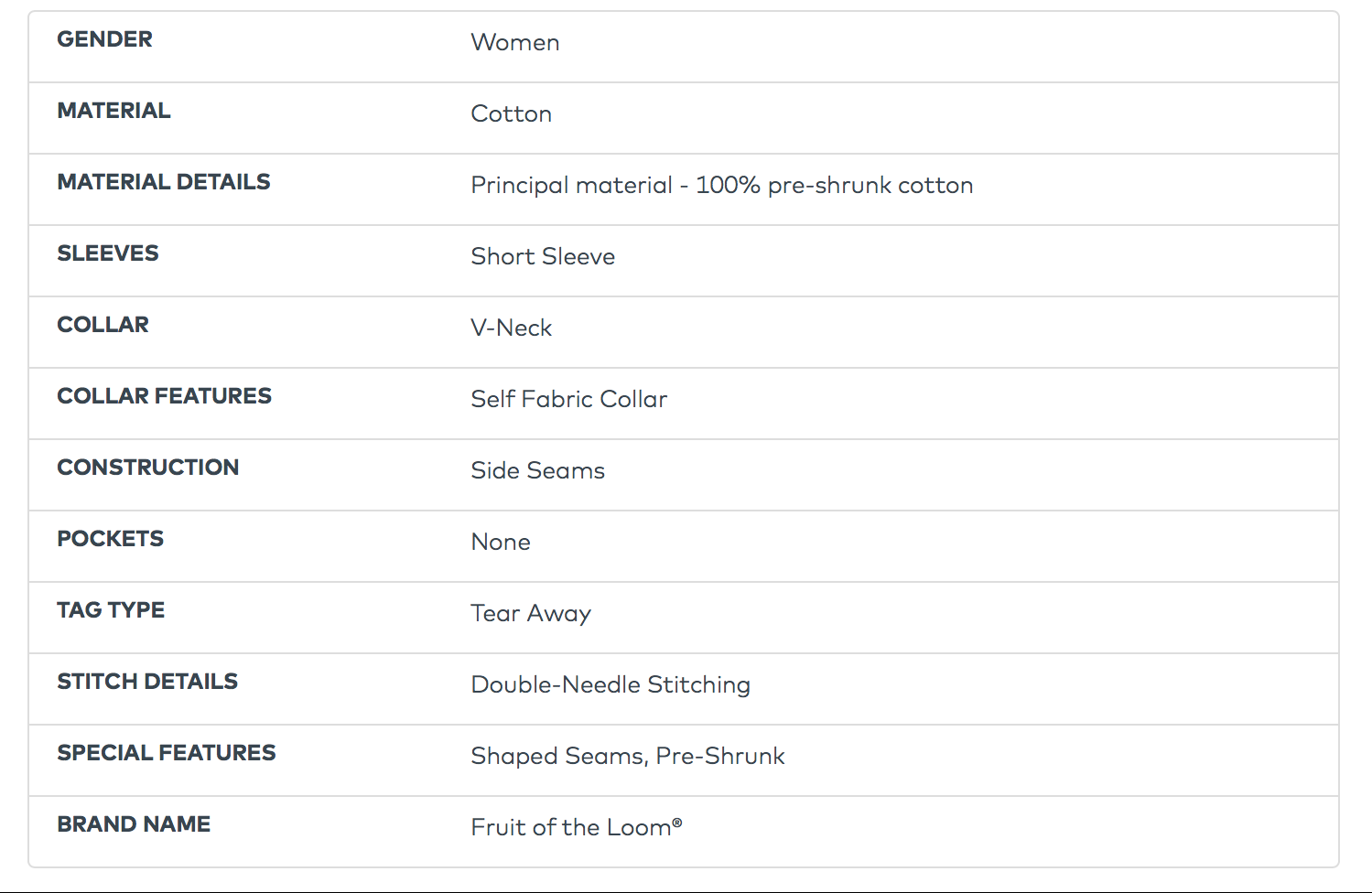Click the STITCH DETAILS label
The height and width of the screenshot is (893, 1372).
(146, 682)
